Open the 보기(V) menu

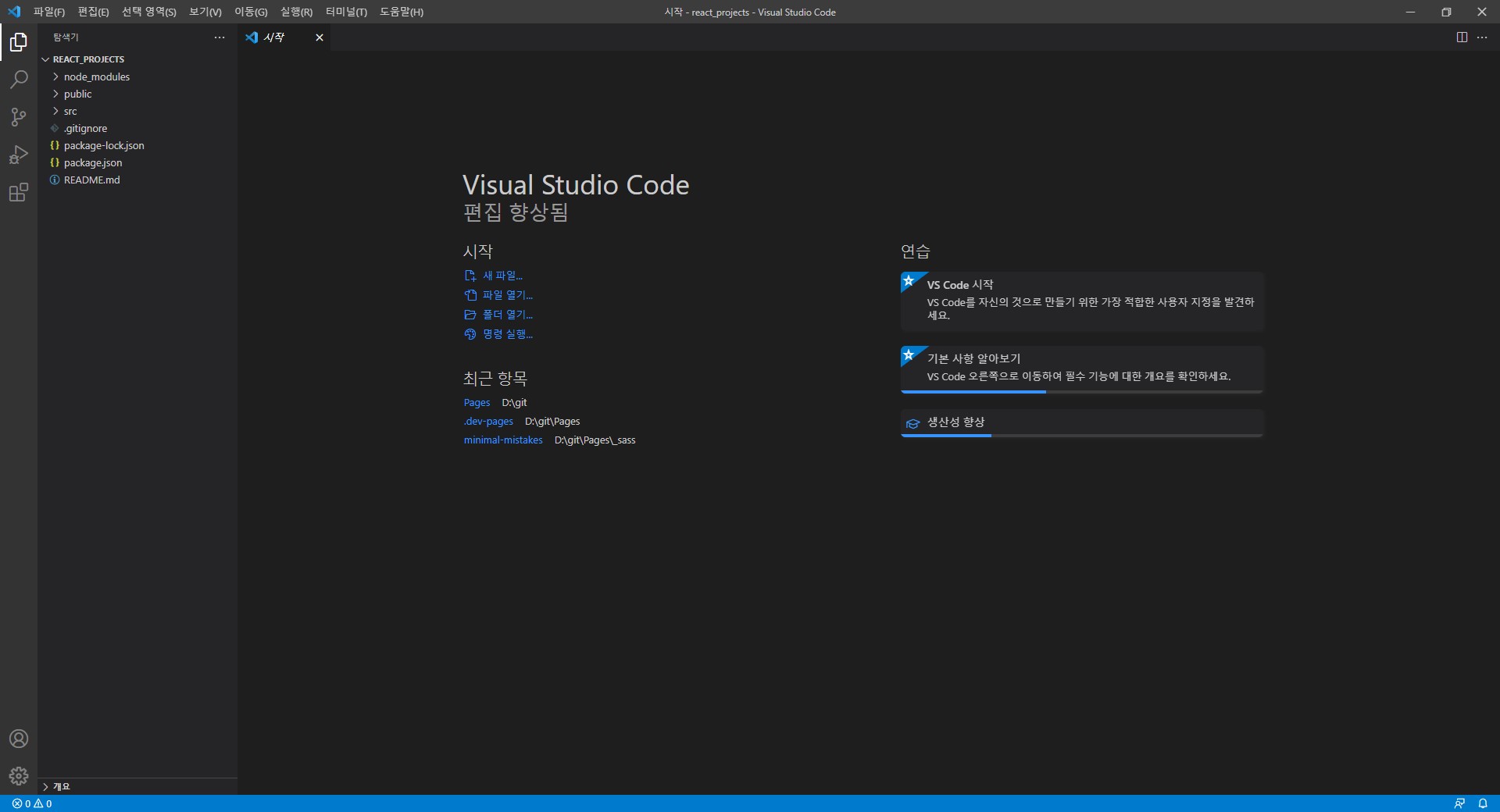tap(205, 12)
